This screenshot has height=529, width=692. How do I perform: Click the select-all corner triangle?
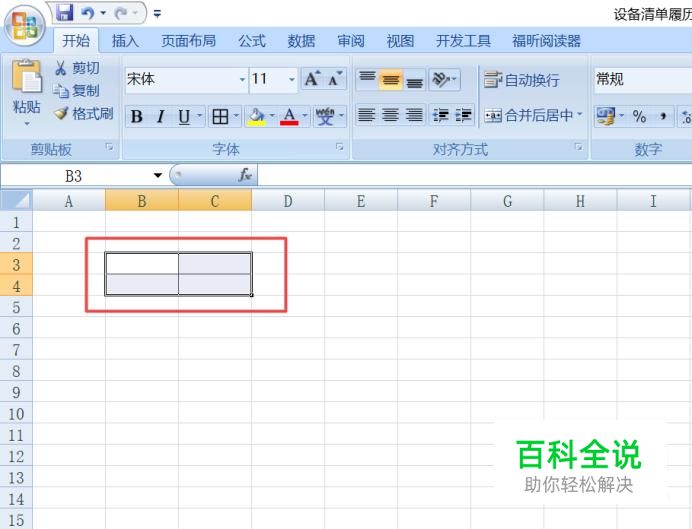[x=17, y=200]
